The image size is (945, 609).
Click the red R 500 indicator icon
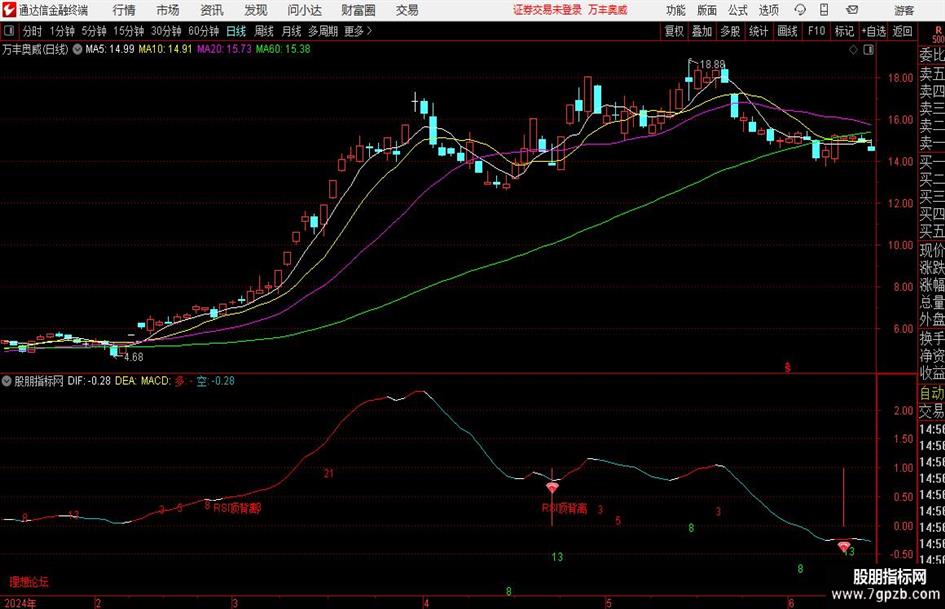938,34
